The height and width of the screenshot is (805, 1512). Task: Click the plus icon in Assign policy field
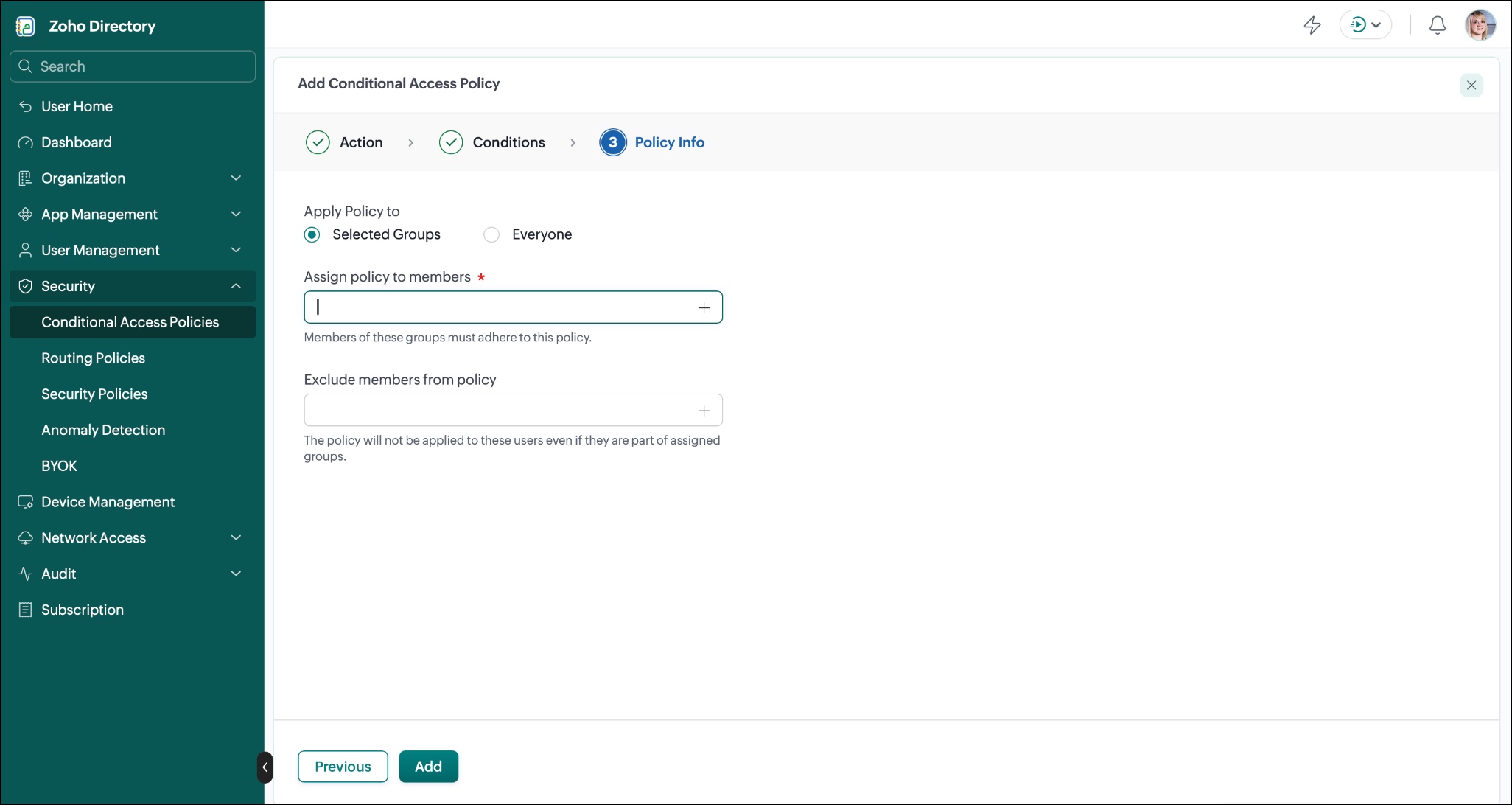(704, 307)
